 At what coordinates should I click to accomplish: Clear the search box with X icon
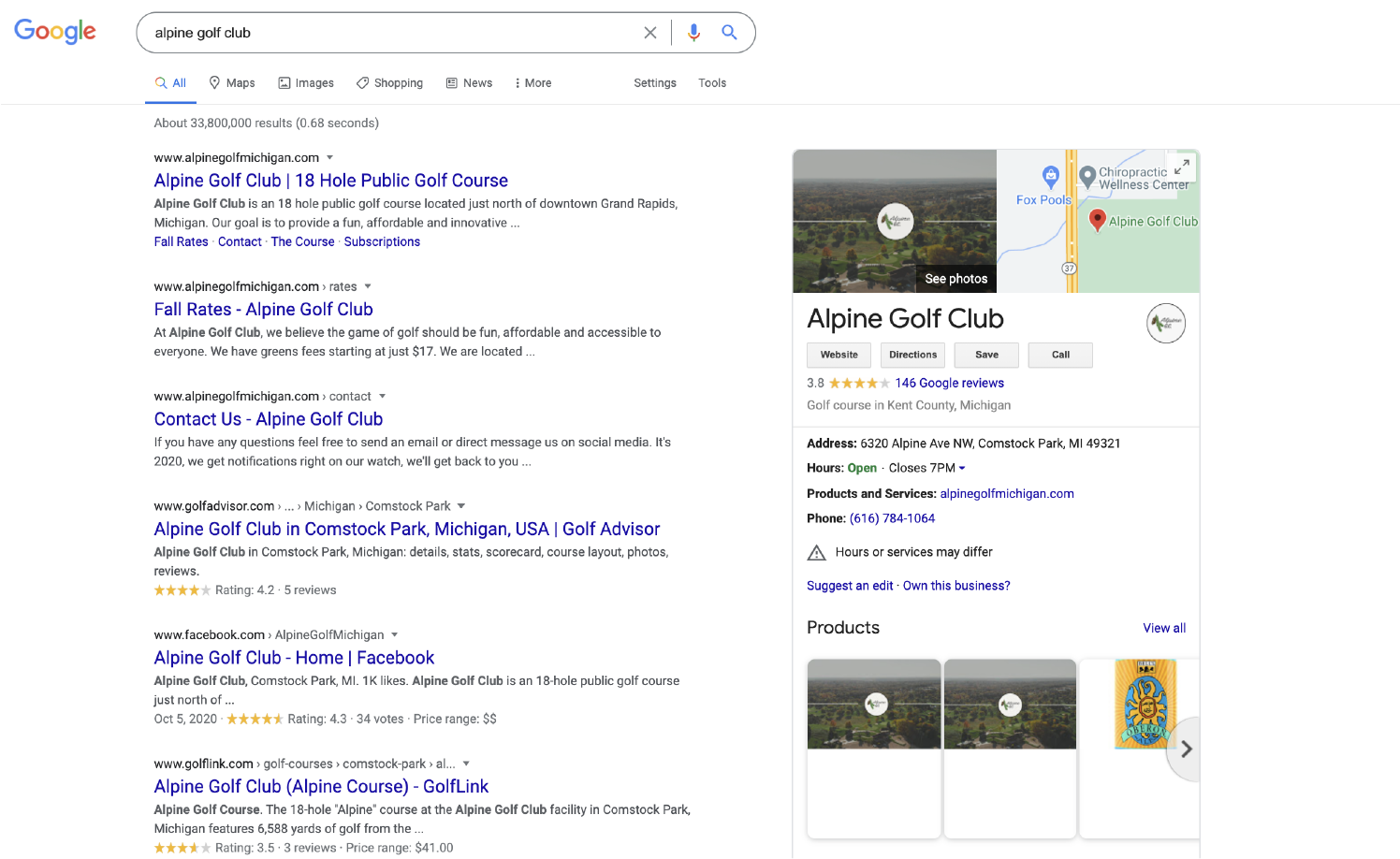[x=650, y=33]
